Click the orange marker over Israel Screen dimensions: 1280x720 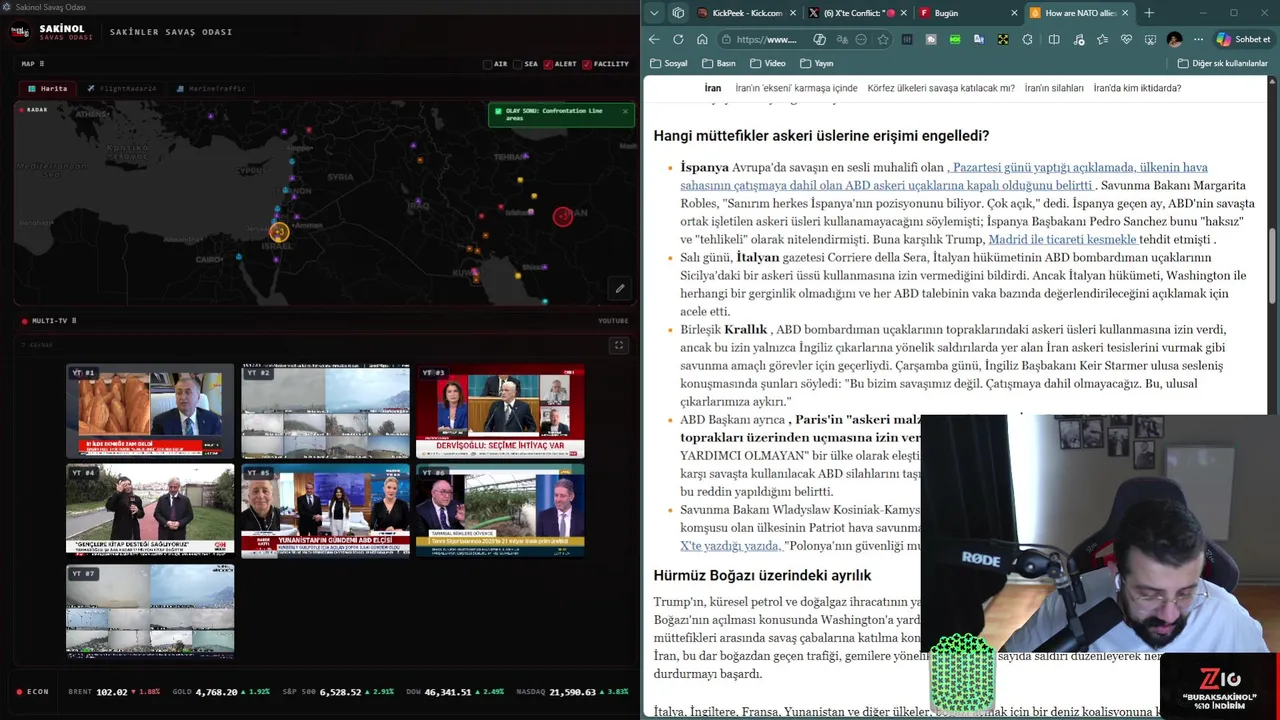(279, 232)
